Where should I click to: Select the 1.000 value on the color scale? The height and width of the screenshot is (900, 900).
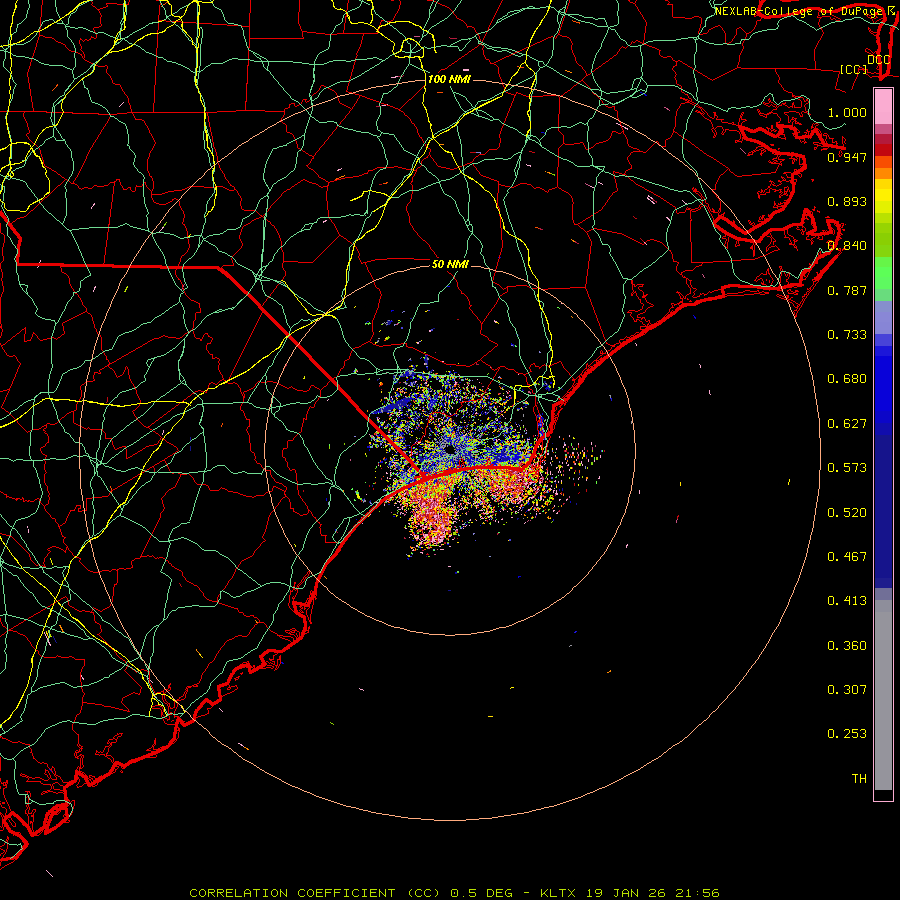coord(847,112)
